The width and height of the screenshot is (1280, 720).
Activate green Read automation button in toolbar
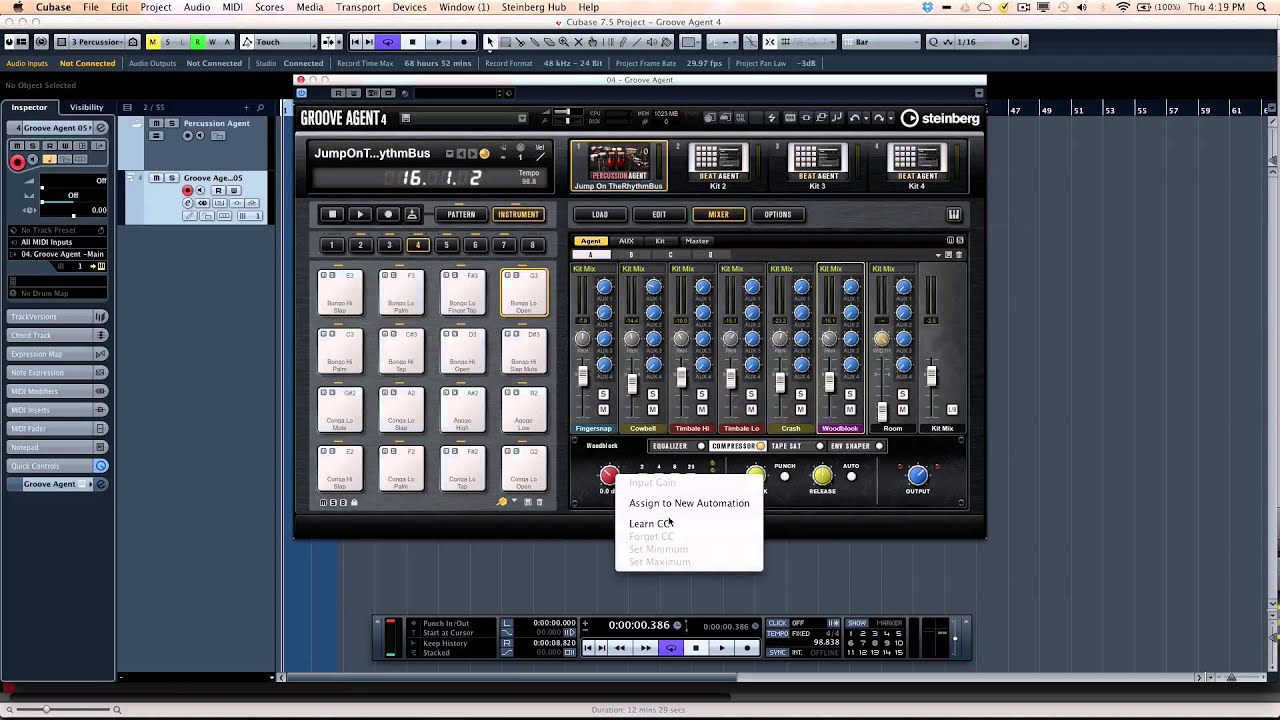click(x=198, y=42)
